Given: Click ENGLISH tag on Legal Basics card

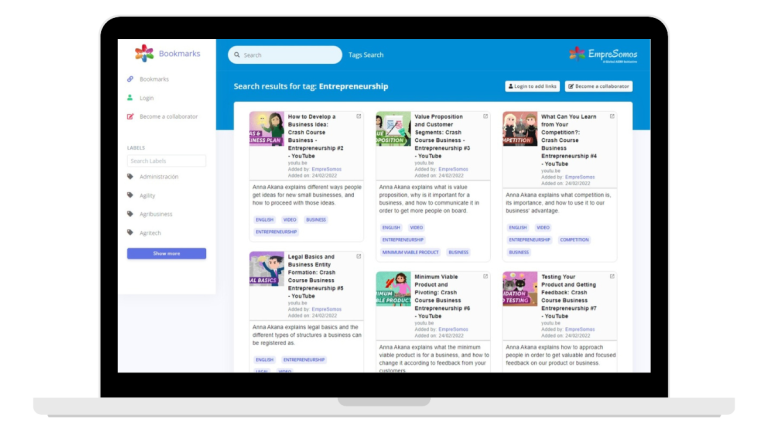Looking at the screenshot, I should coord(264,360).
